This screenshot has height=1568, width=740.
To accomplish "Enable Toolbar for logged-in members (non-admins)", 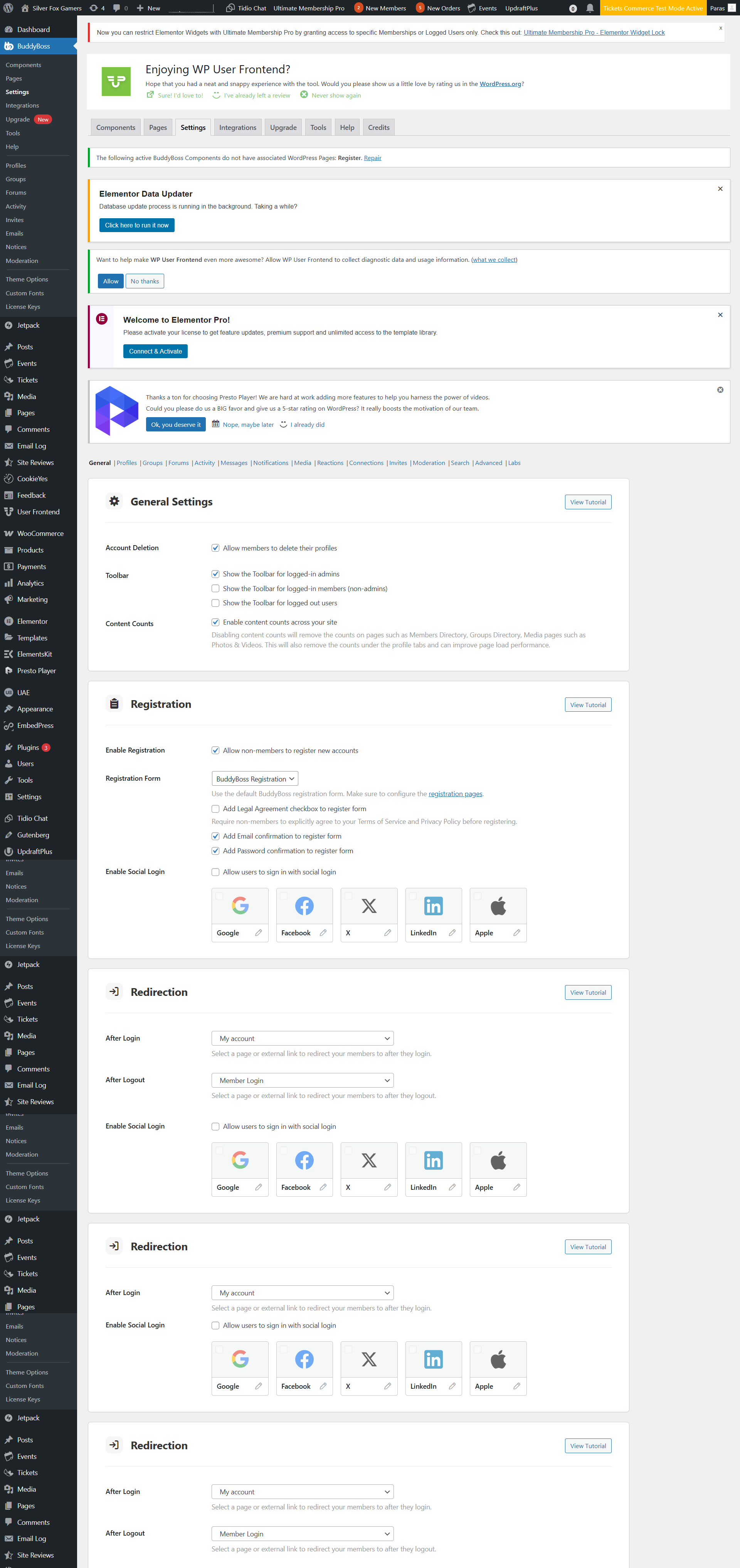I will click(x=215, y=588).
